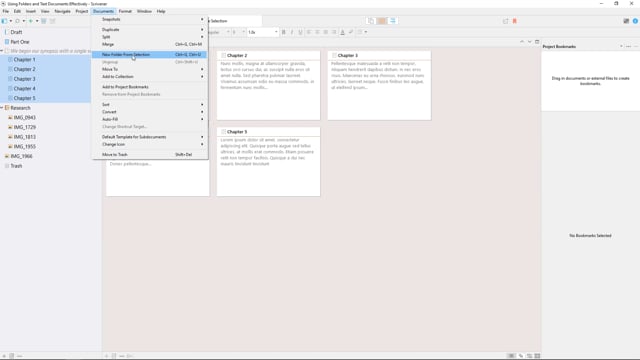Image resolution: width=640 pixels, height=360 pixels.
Task: Select the outliner view mode icon
Action: click(393, 21)
